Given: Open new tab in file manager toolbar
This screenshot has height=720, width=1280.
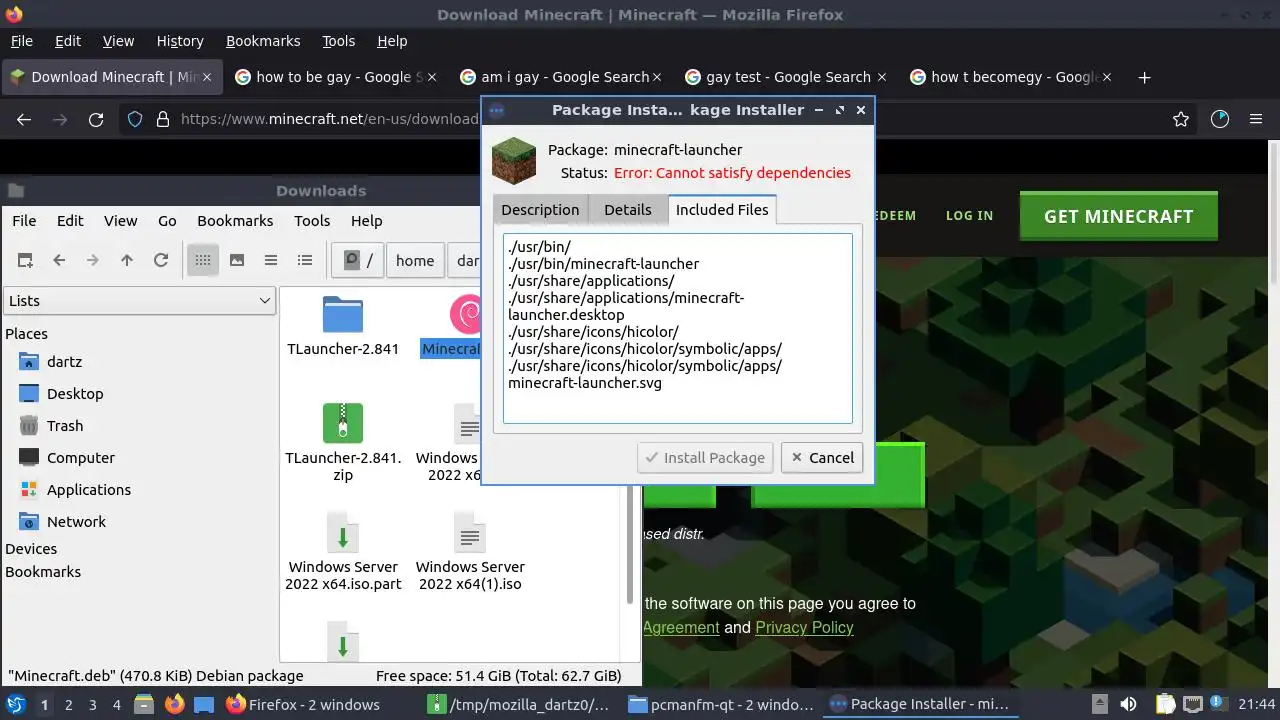Looking at the screenshot, I should pos(25,260).
